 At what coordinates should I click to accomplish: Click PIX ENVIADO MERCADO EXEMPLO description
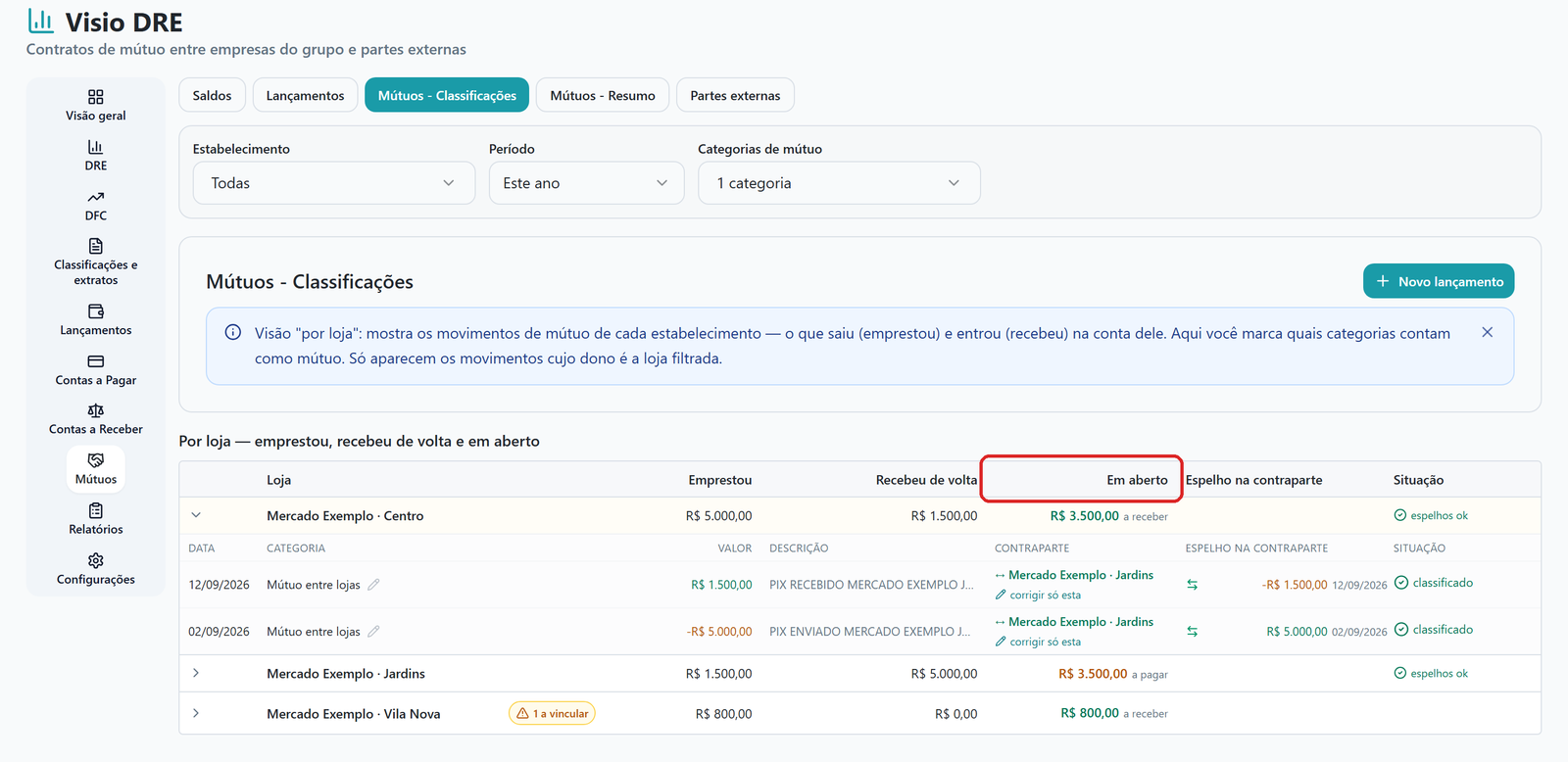tap(870, 632)
